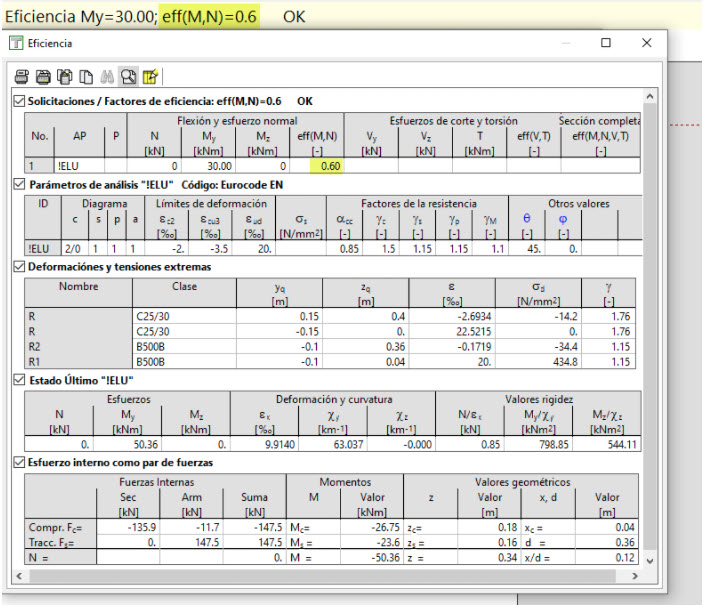Screen dimensions: 704x606
Task: Open the yellow table edit icon
Action: [150, 77]
